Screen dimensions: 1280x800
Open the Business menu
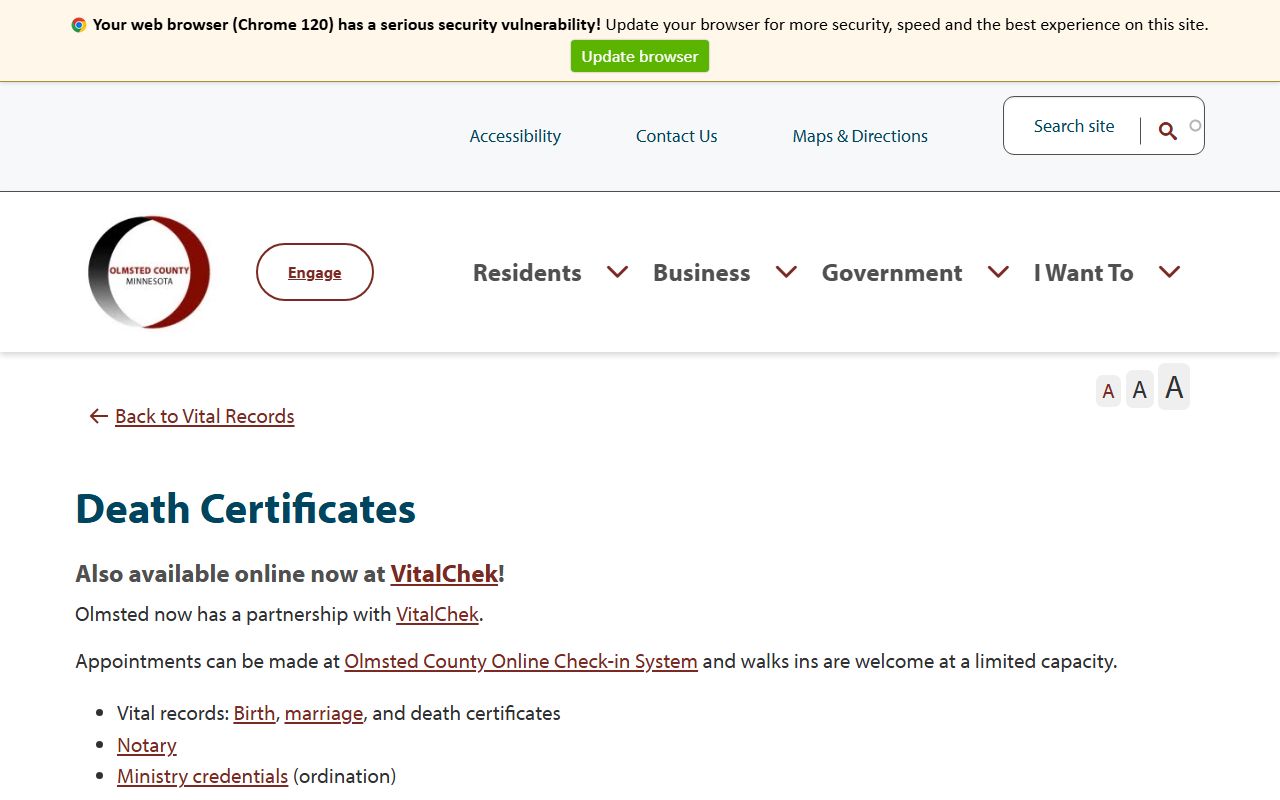701,273
